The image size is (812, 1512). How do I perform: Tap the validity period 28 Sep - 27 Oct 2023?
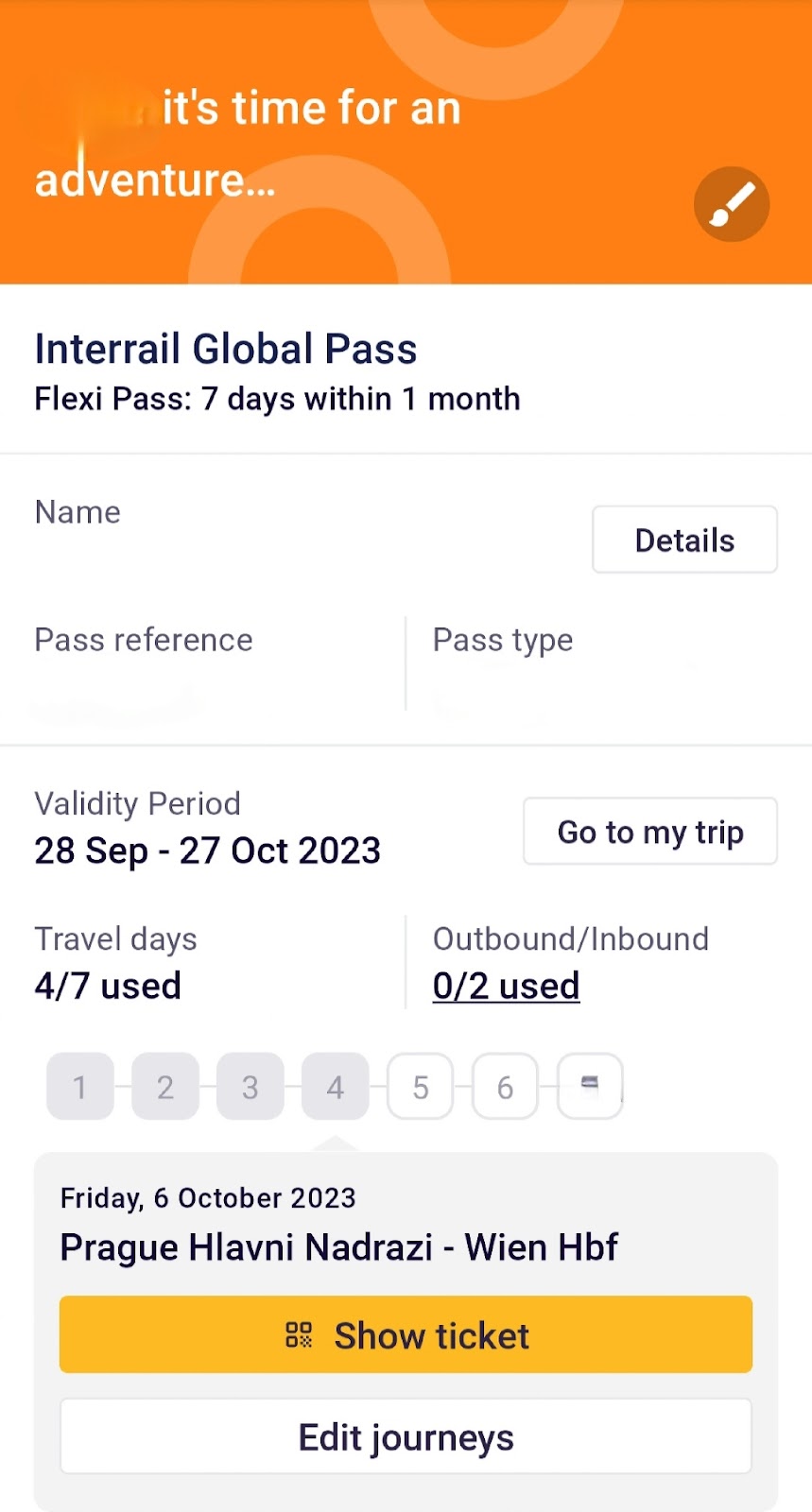pos(207,850)
